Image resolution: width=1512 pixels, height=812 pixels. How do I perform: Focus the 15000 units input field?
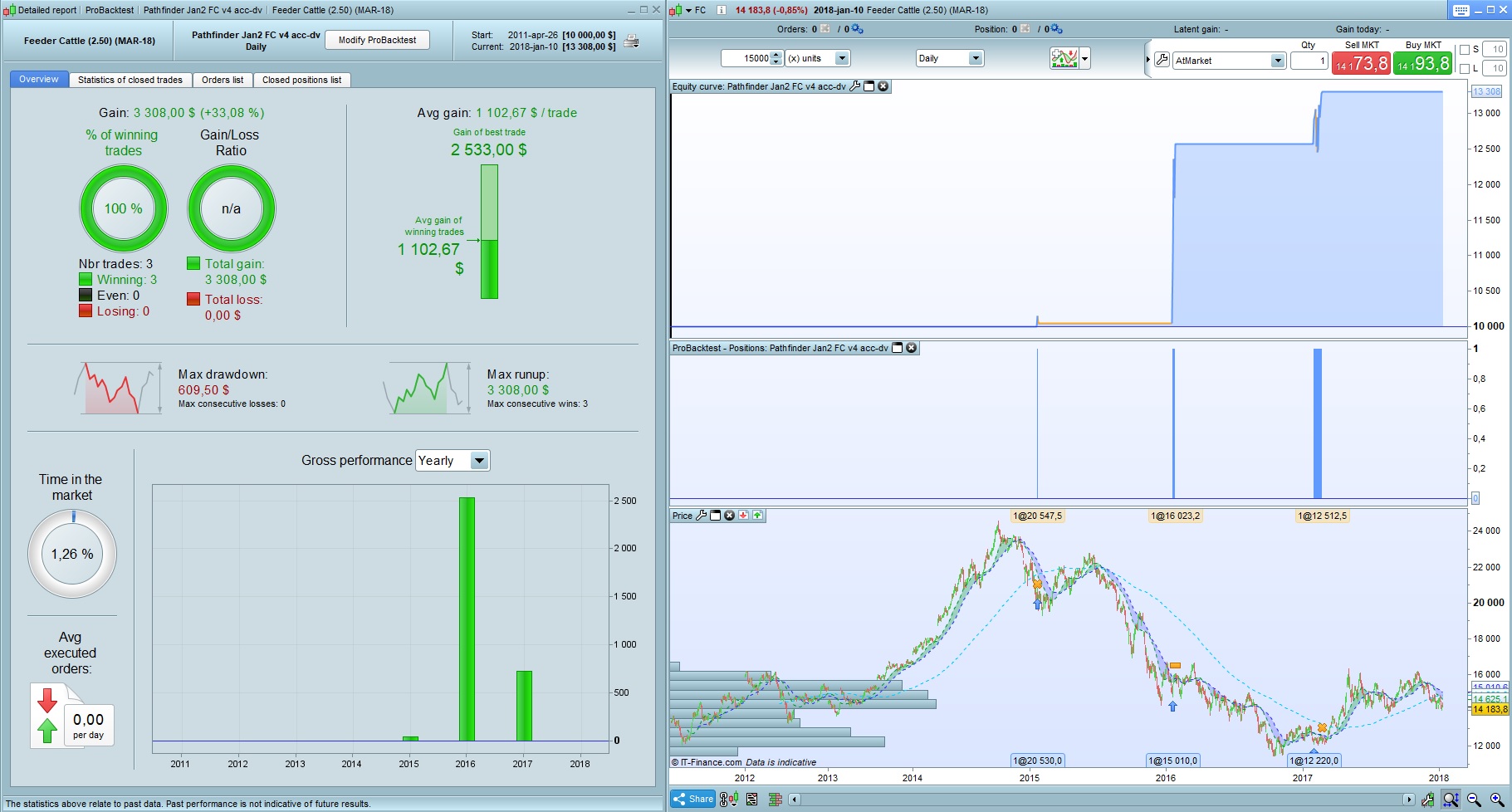[x=746, y=58]
